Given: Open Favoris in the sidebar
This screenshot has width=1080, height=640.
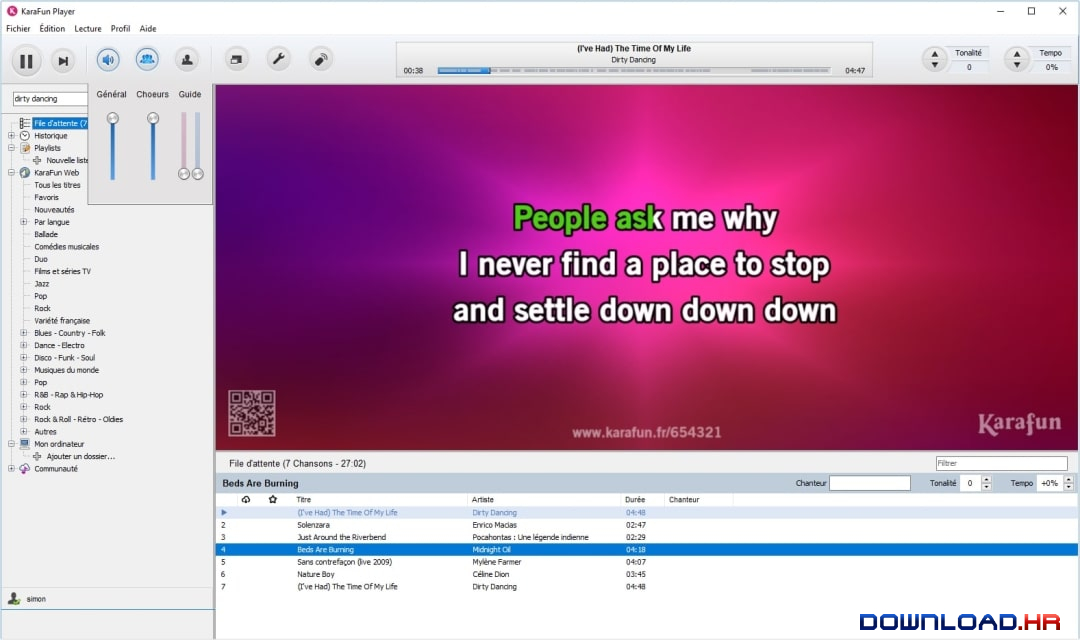Looking at the screenshot, I should 46,197.
